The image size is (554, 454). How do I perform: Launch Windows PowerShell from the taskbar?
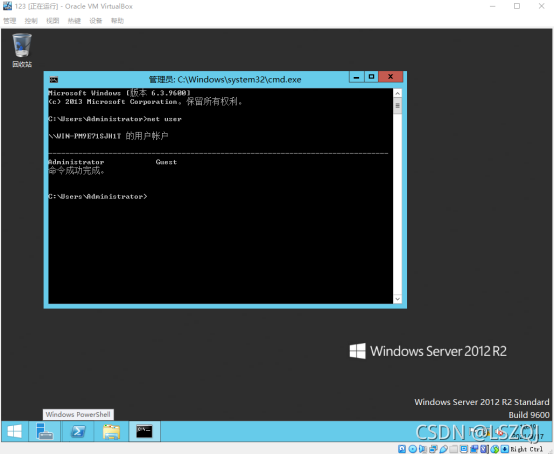click(78, 431)
